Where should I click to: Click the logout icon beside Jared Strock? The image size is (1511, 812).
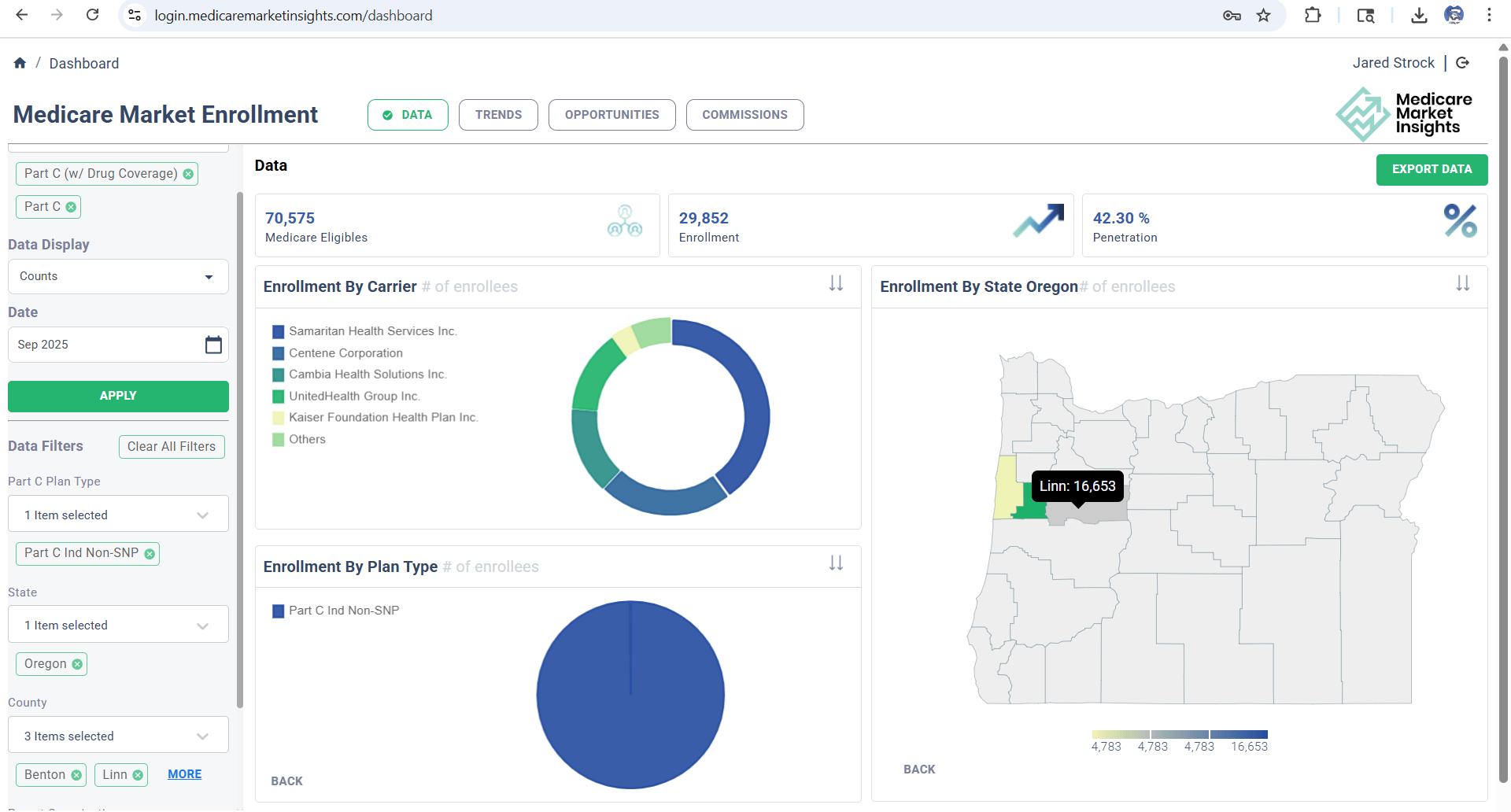tap(1463, 63)
